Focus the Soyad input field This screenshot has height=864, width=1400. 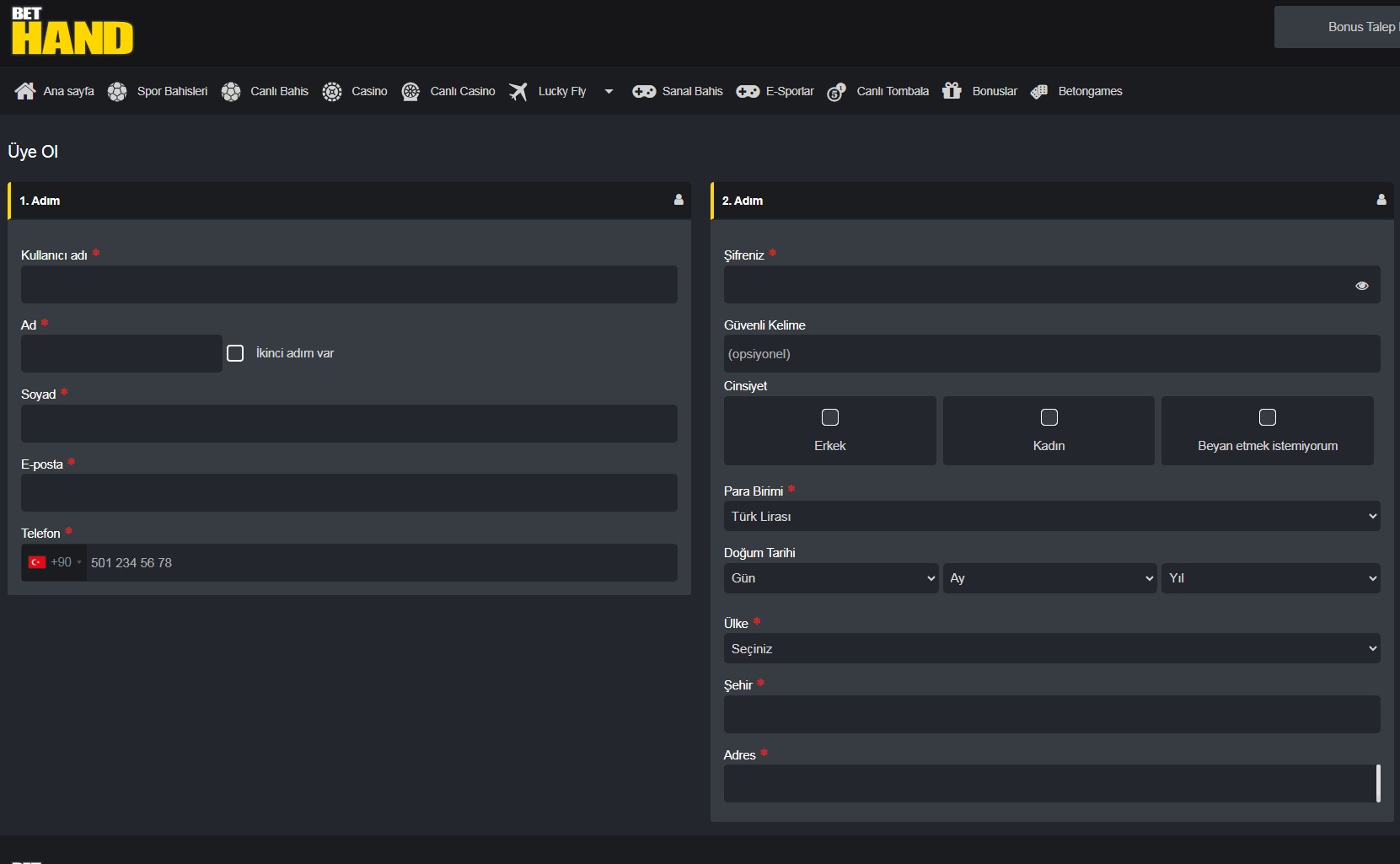click(x=349, y=423)
